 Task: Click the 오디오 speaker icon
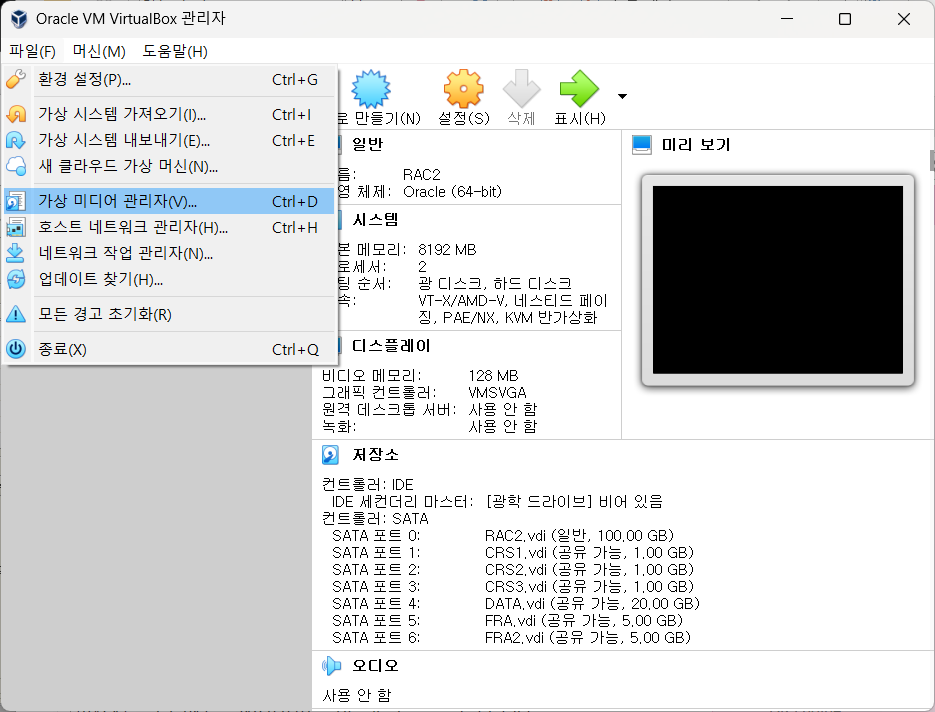pyautogui.click(x=331, y=665)
